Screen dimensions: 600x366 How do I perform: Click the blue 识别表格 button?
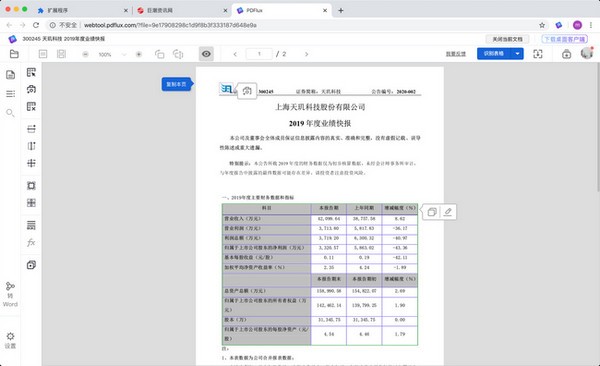pyautogui.click(x=494, y=54)
